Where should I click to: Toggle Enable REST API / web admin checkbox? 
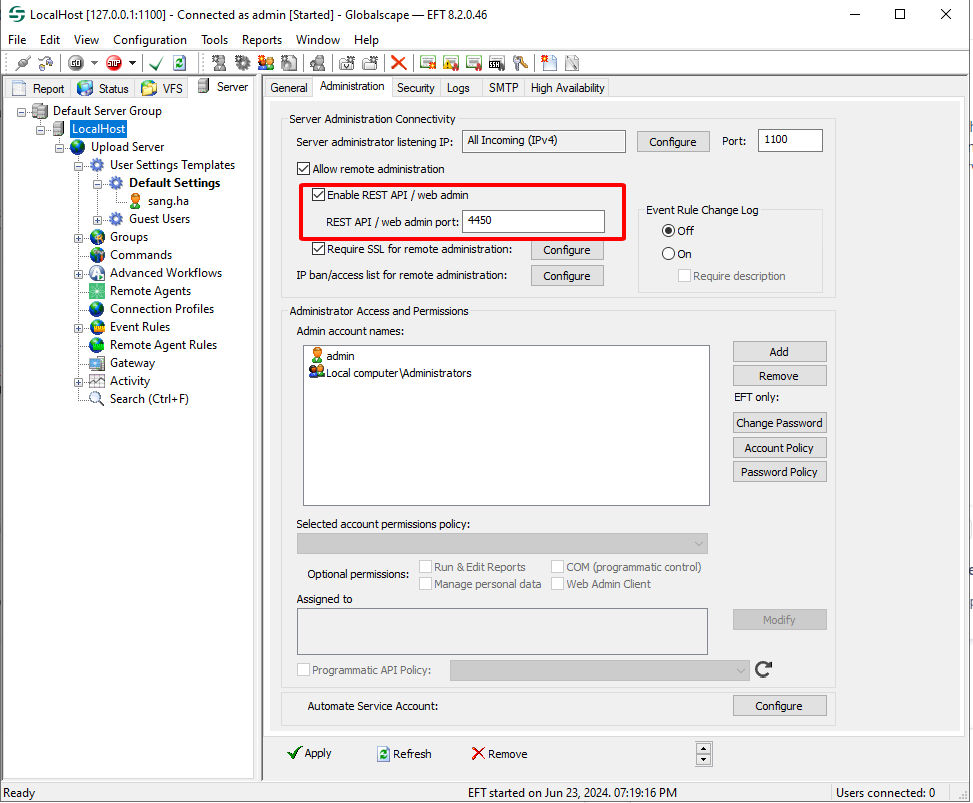(318, 195)
